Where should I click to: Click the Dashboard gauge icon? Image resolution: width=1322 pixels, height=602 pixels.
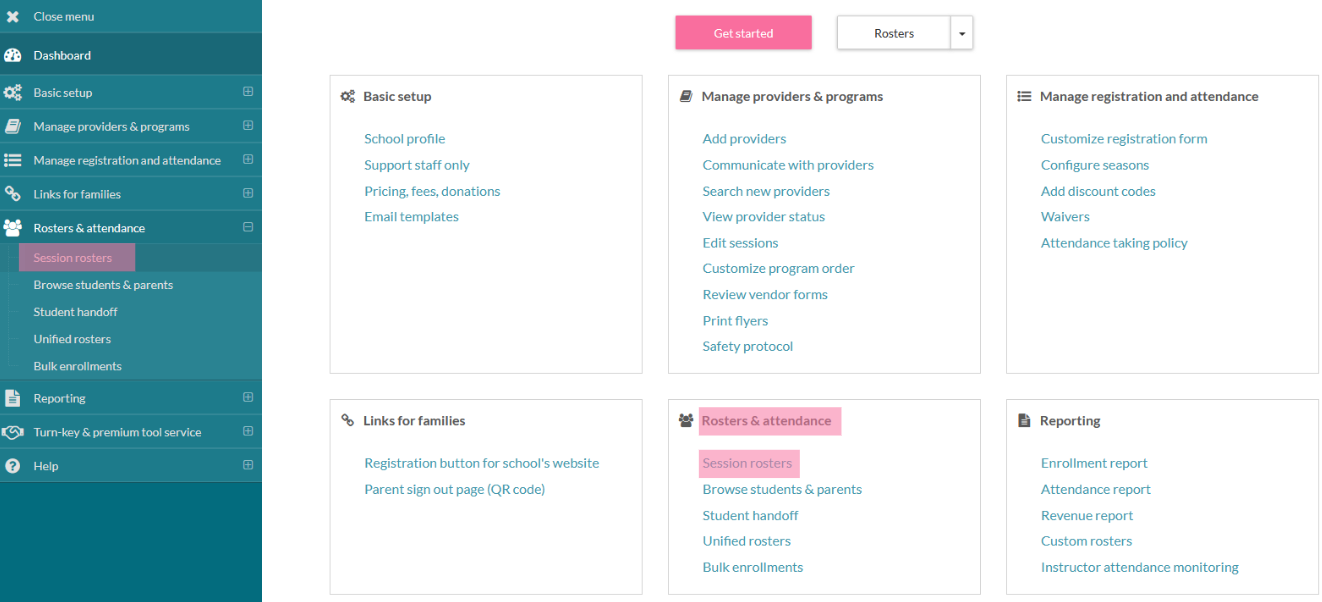[x=13, y=56]
